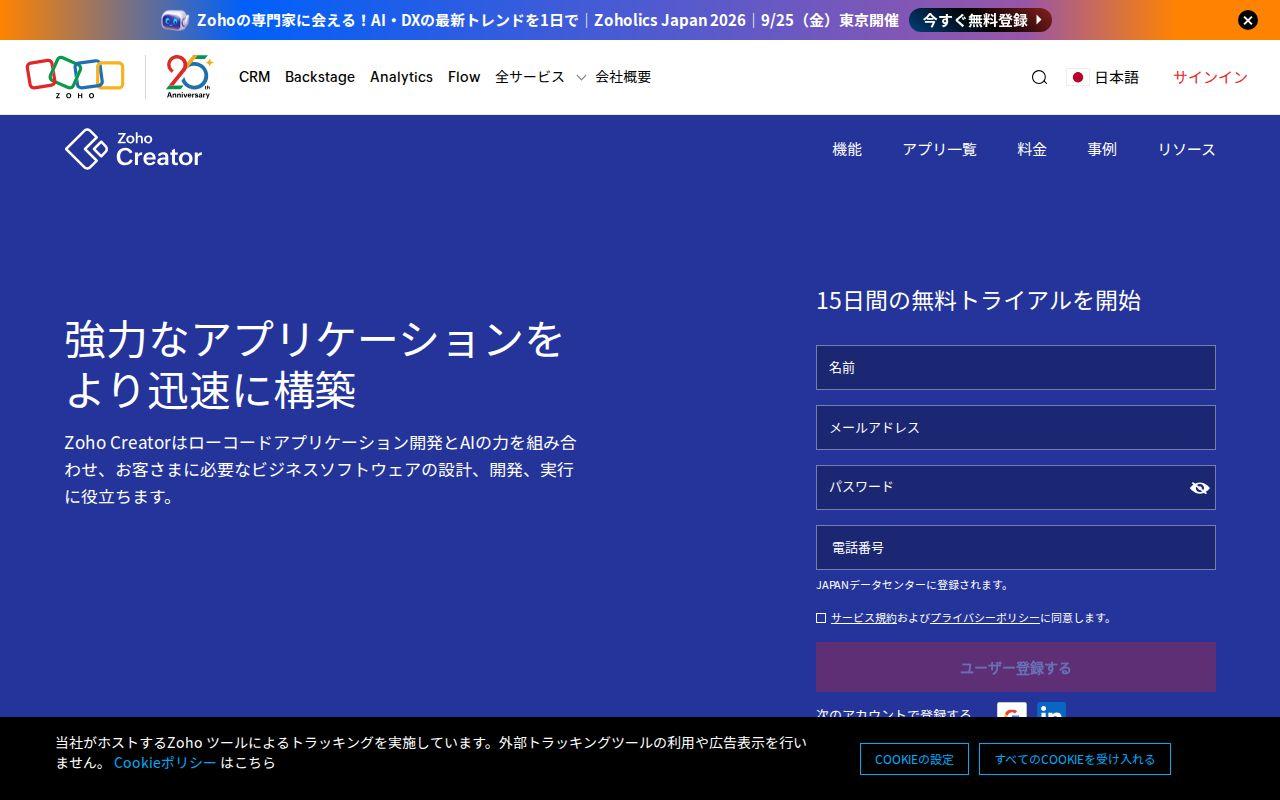Open the search magnifier icon
Image resolution: width=1280 pixels, height=800 pixels.
tap(1039, 77)
